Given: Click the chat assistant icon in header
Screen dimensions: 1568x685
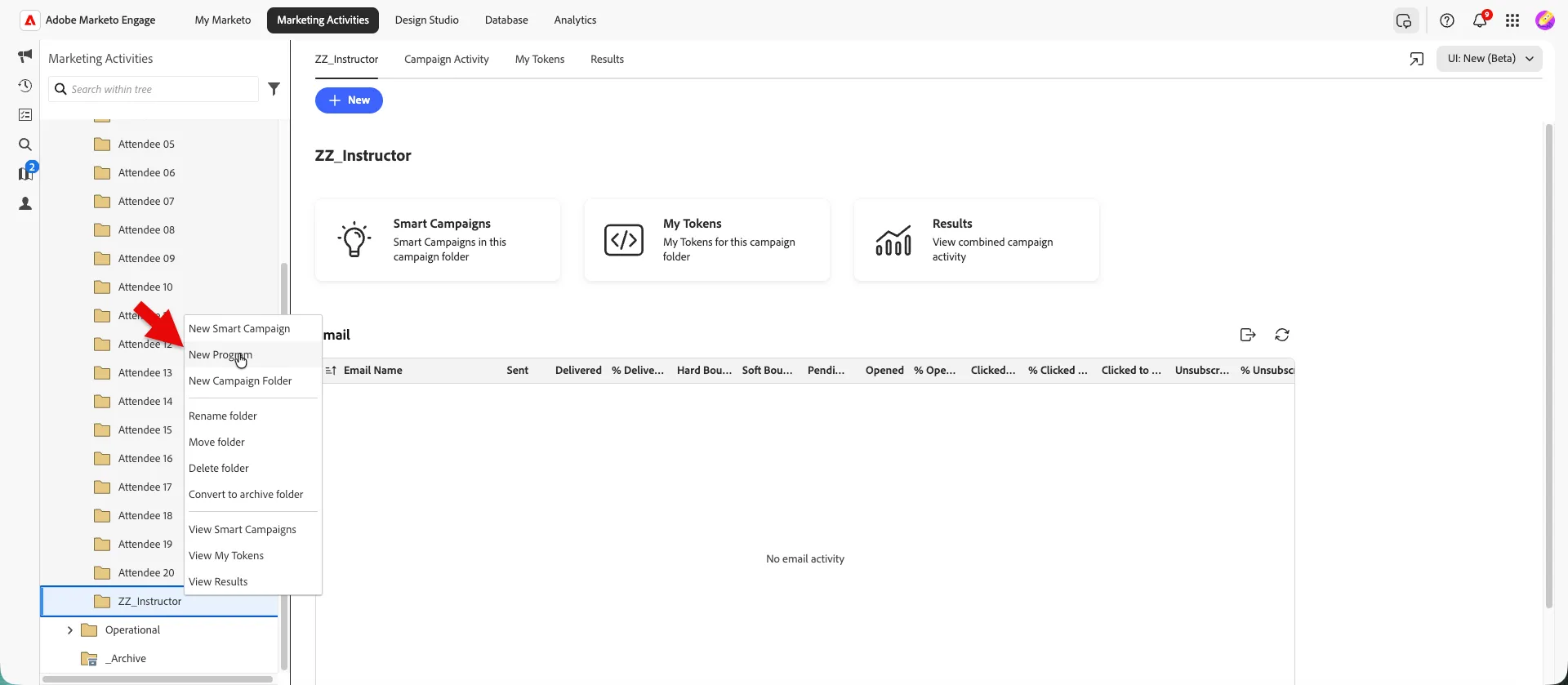Looking at the screenshot, I should 1404,20.
